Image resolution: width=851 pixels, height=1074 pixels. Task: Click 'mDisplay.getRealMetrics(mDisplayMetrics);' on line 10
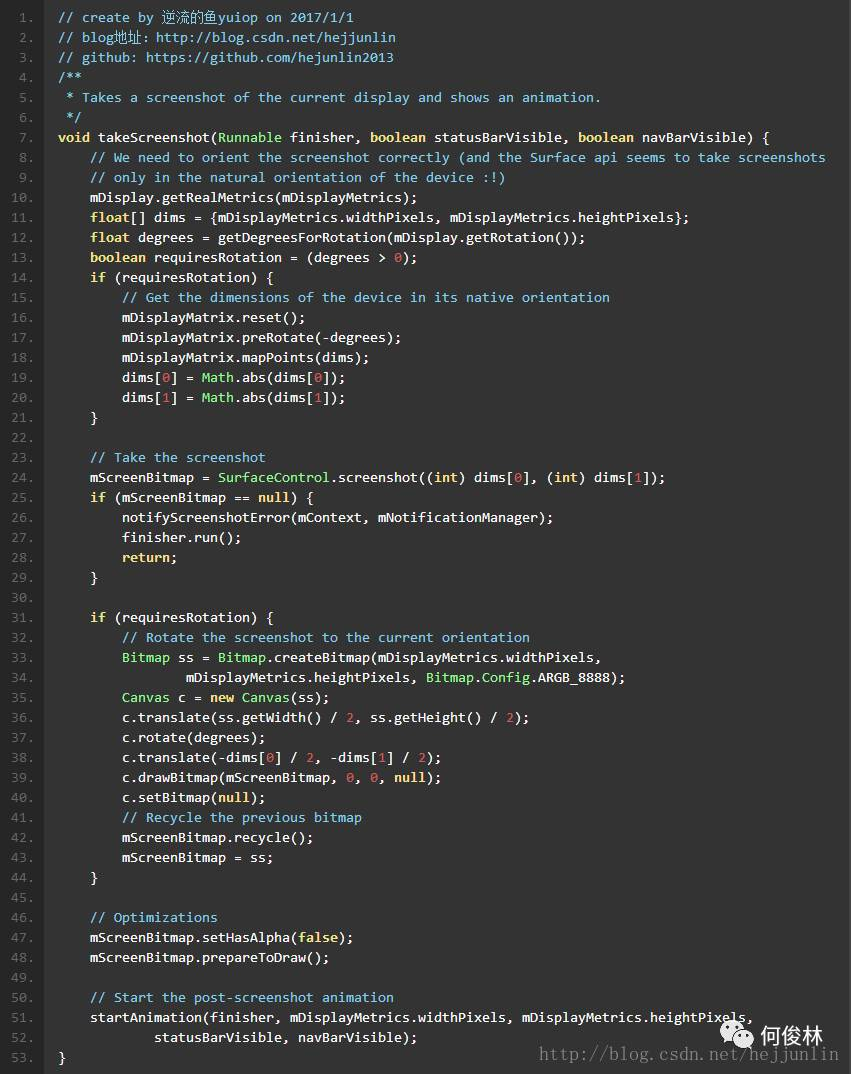coord(253,198)
